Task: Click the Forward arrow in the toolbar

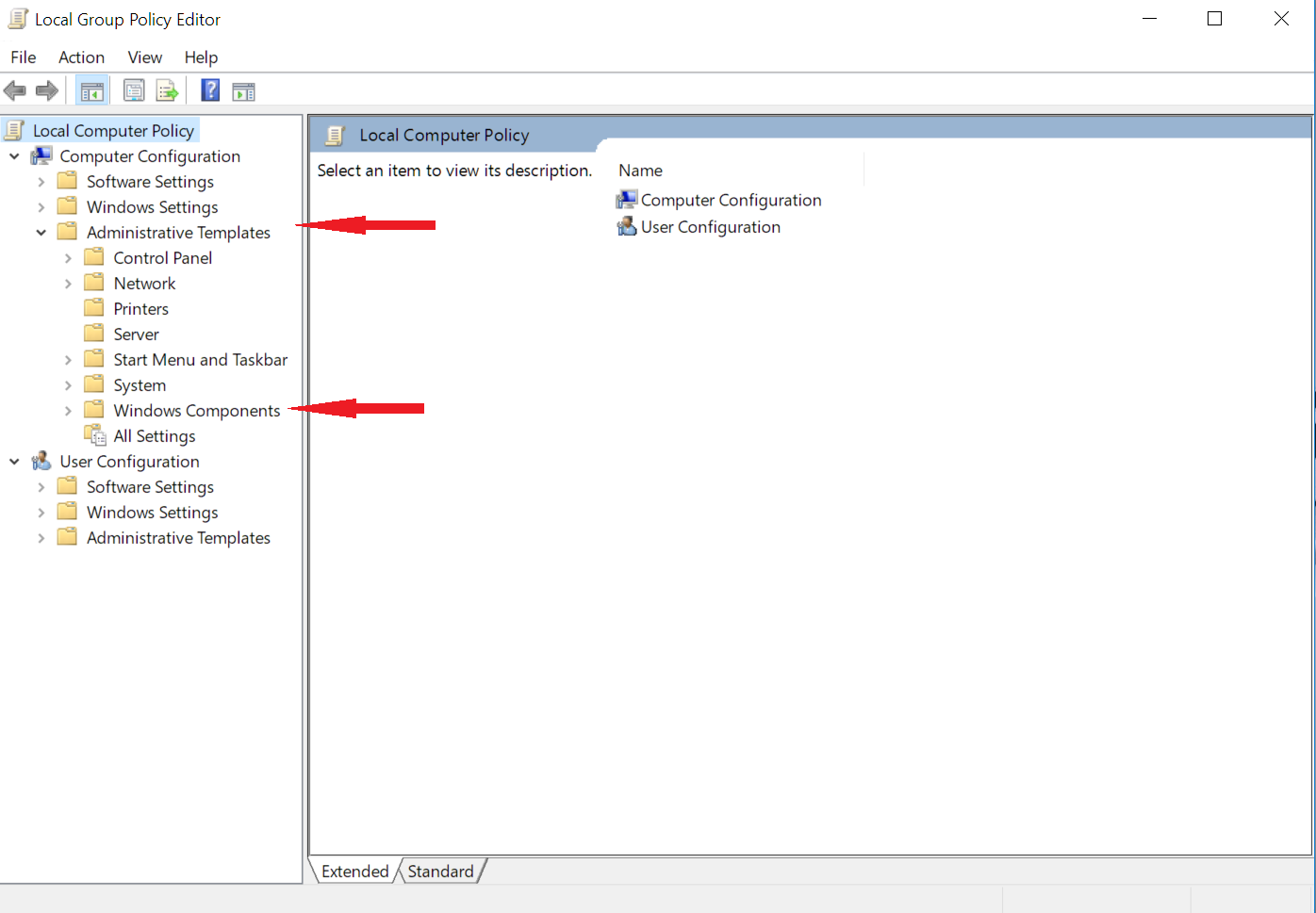Action: (46, 91)
